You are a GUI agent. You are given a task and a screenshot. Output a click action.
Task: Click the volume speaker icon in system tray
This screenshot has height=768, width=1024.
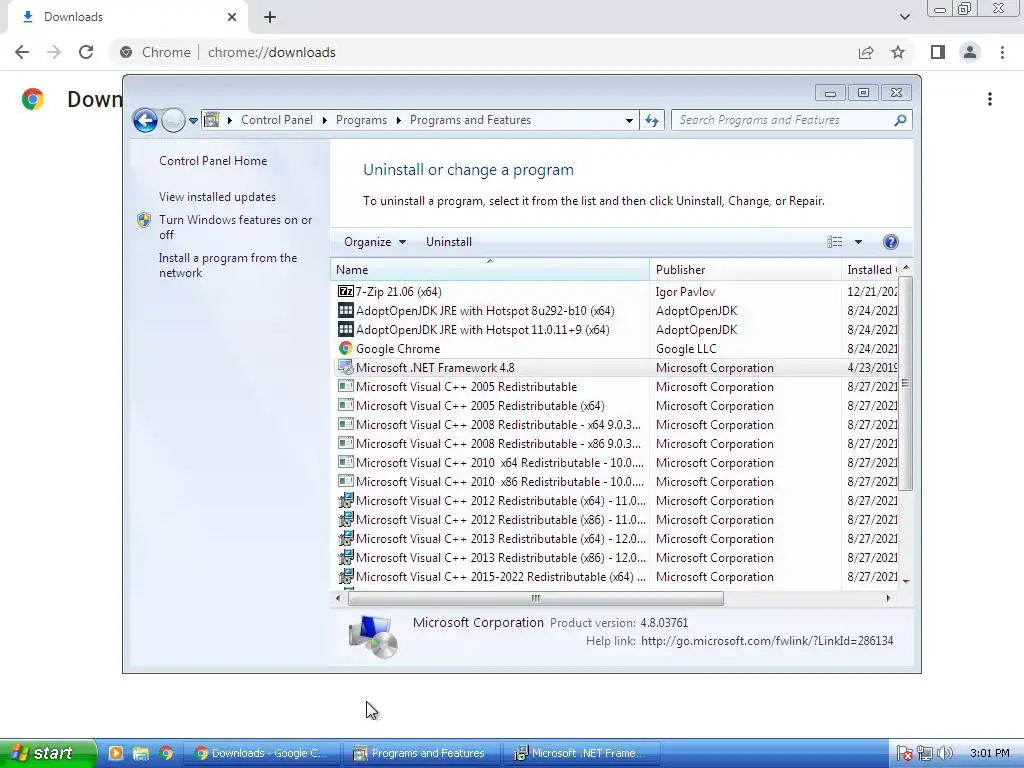[944, 753]
